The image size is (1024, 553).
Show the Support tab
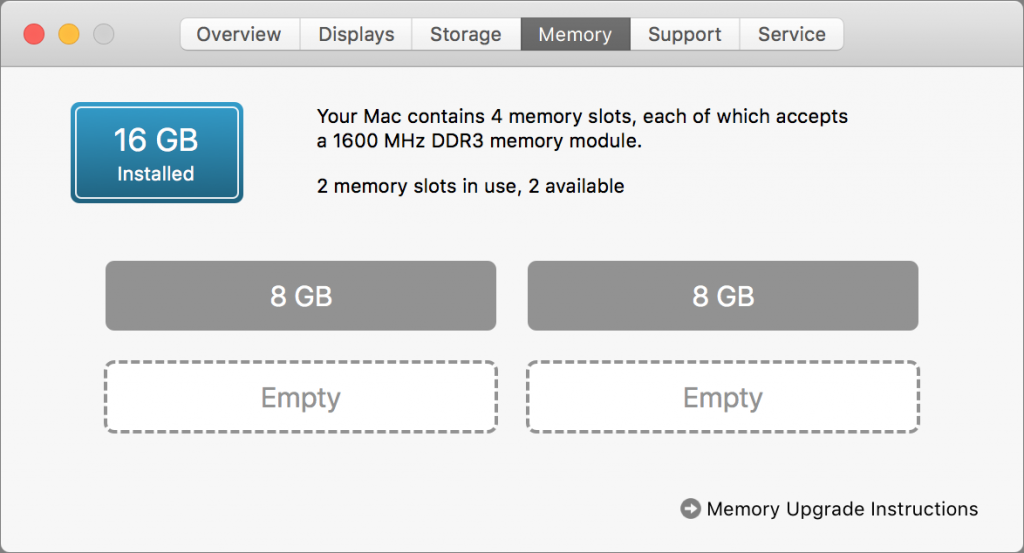[685, 34]
